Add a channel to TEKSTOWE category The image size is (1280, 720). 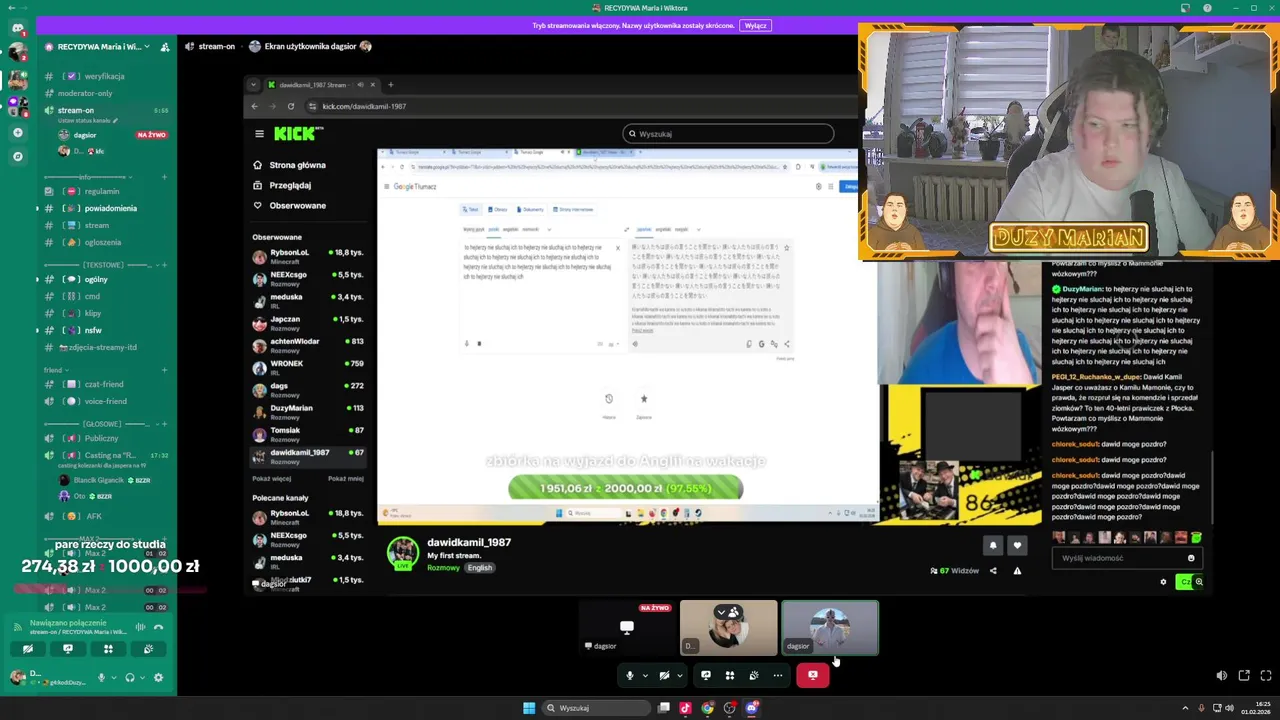tap(164, 265)
